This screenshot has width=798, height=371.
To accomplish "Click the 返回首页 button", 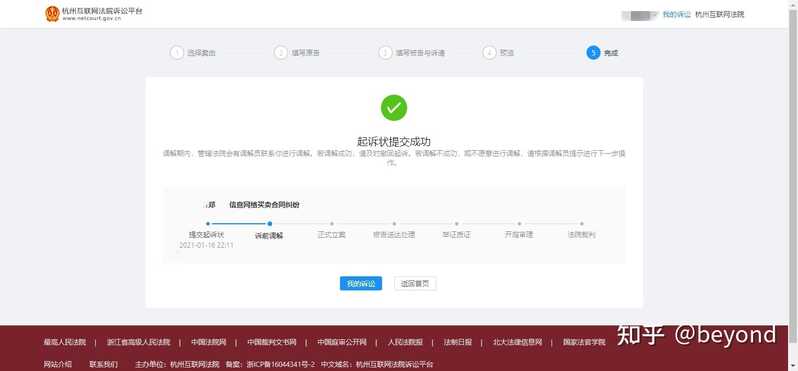I will tap(415, 283).
